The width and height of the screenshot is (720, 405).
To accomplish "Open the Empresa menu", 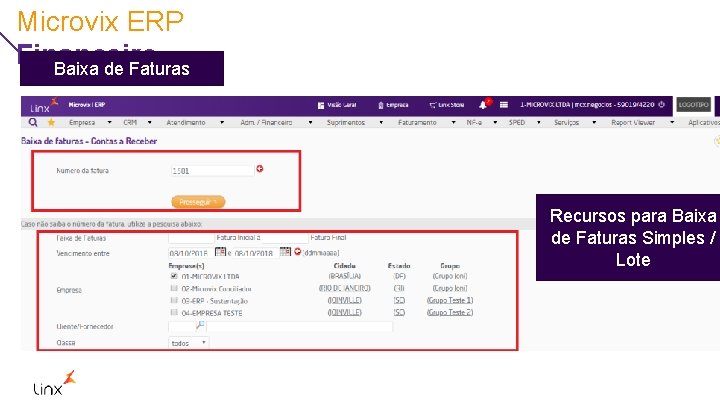I will 82,123.
